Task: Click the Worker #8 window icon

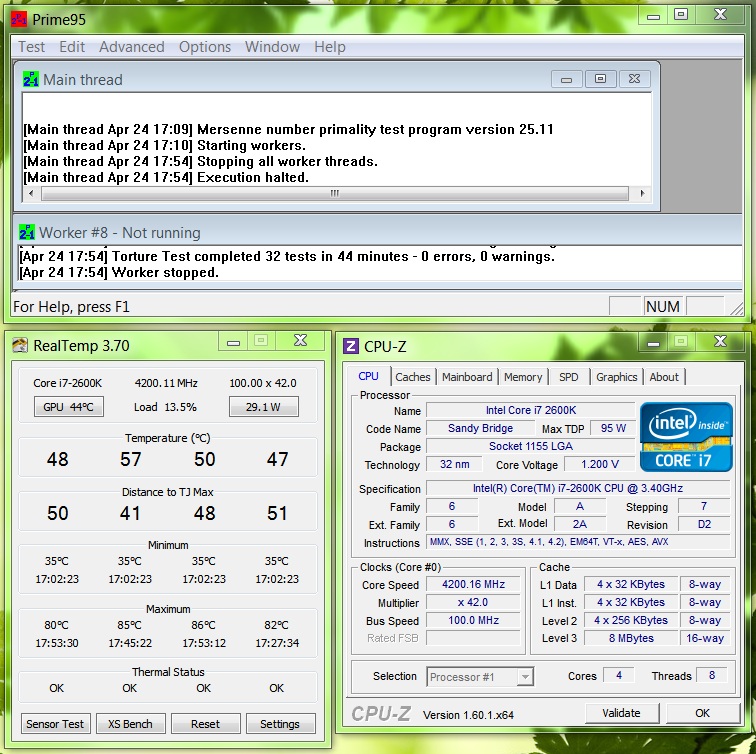Action: 27,232
